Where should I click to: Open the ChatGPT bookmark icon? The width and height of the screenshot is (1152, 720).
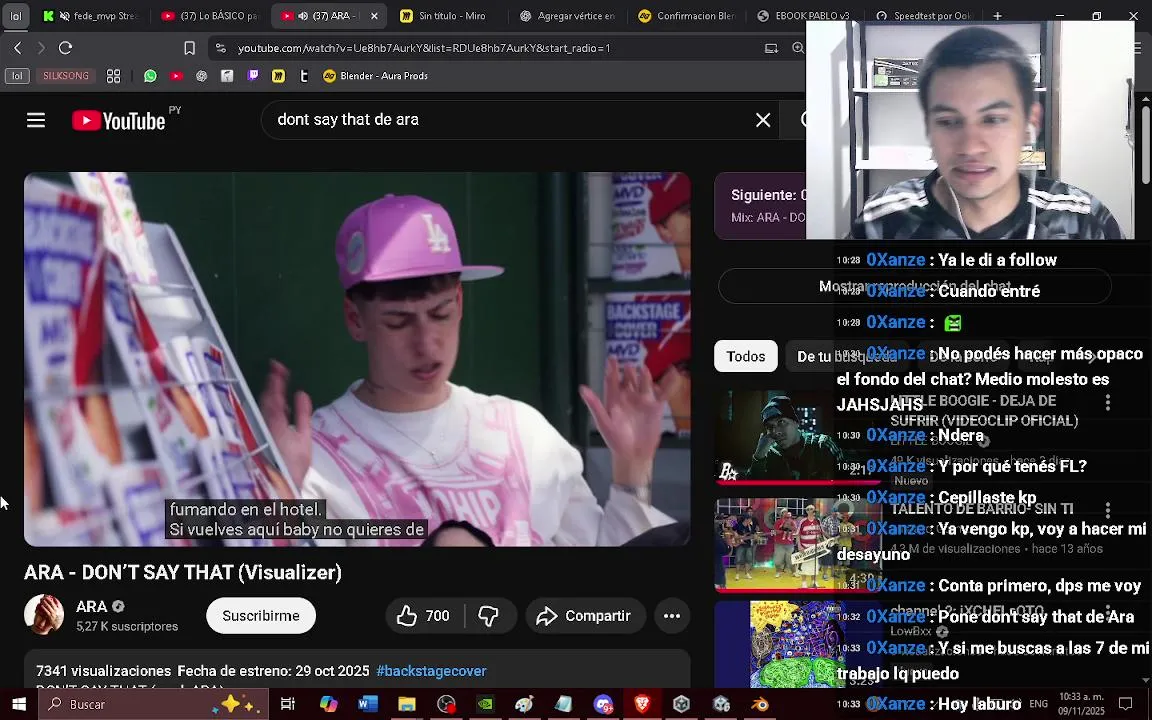pos(201,76)
